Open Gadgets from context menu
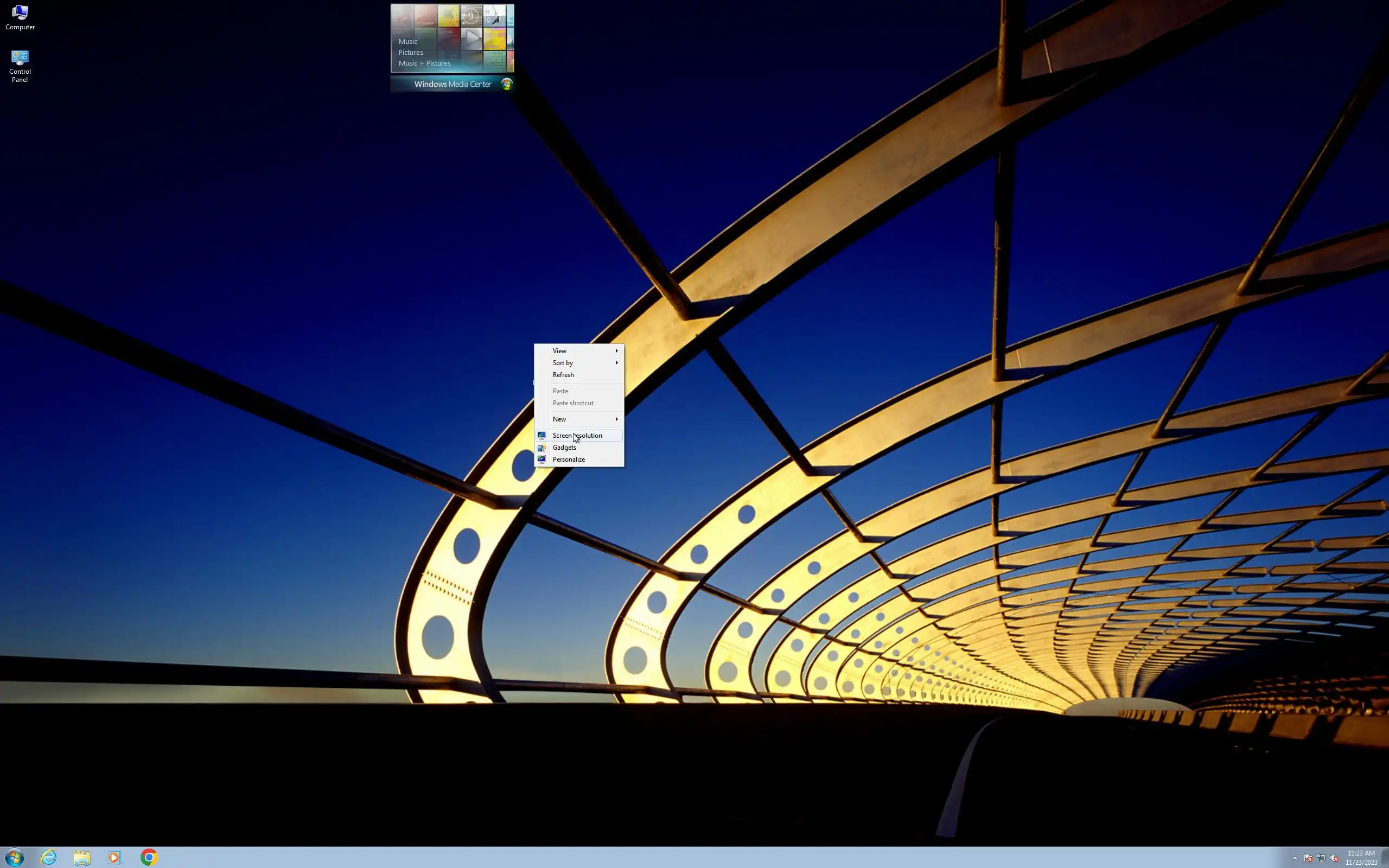1389x868 pixels. click(x=564, y=447)
